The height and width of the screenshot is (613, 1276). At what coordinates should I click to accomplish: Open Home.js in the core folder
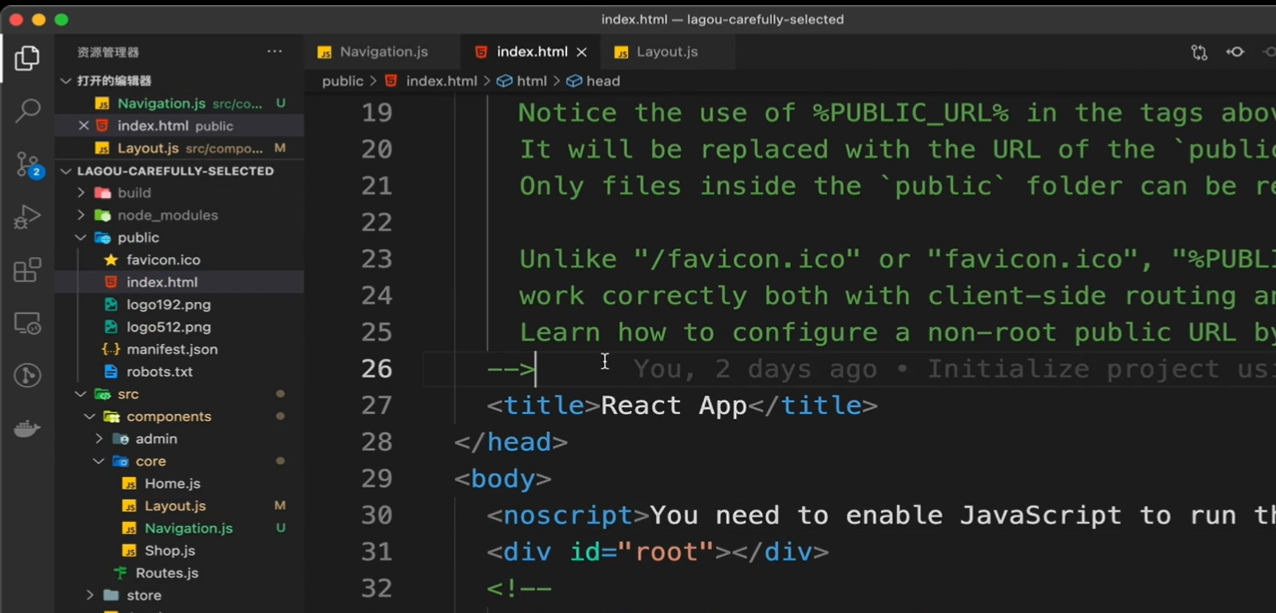click(172, 484)
